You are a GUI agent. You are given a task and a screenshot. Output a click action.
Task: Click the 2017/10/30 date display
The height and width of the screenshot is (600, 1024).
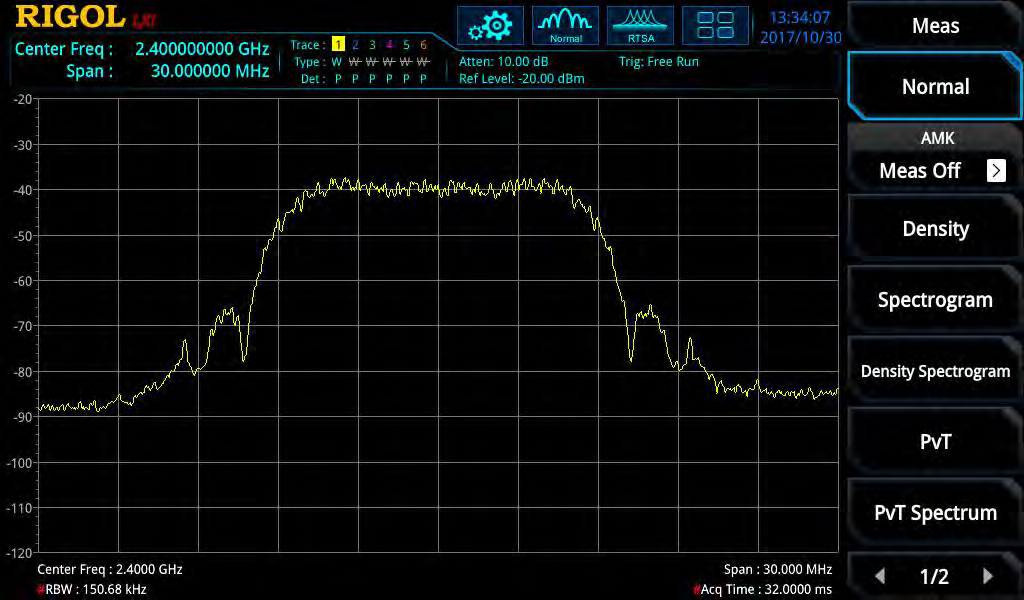[801, 37]
